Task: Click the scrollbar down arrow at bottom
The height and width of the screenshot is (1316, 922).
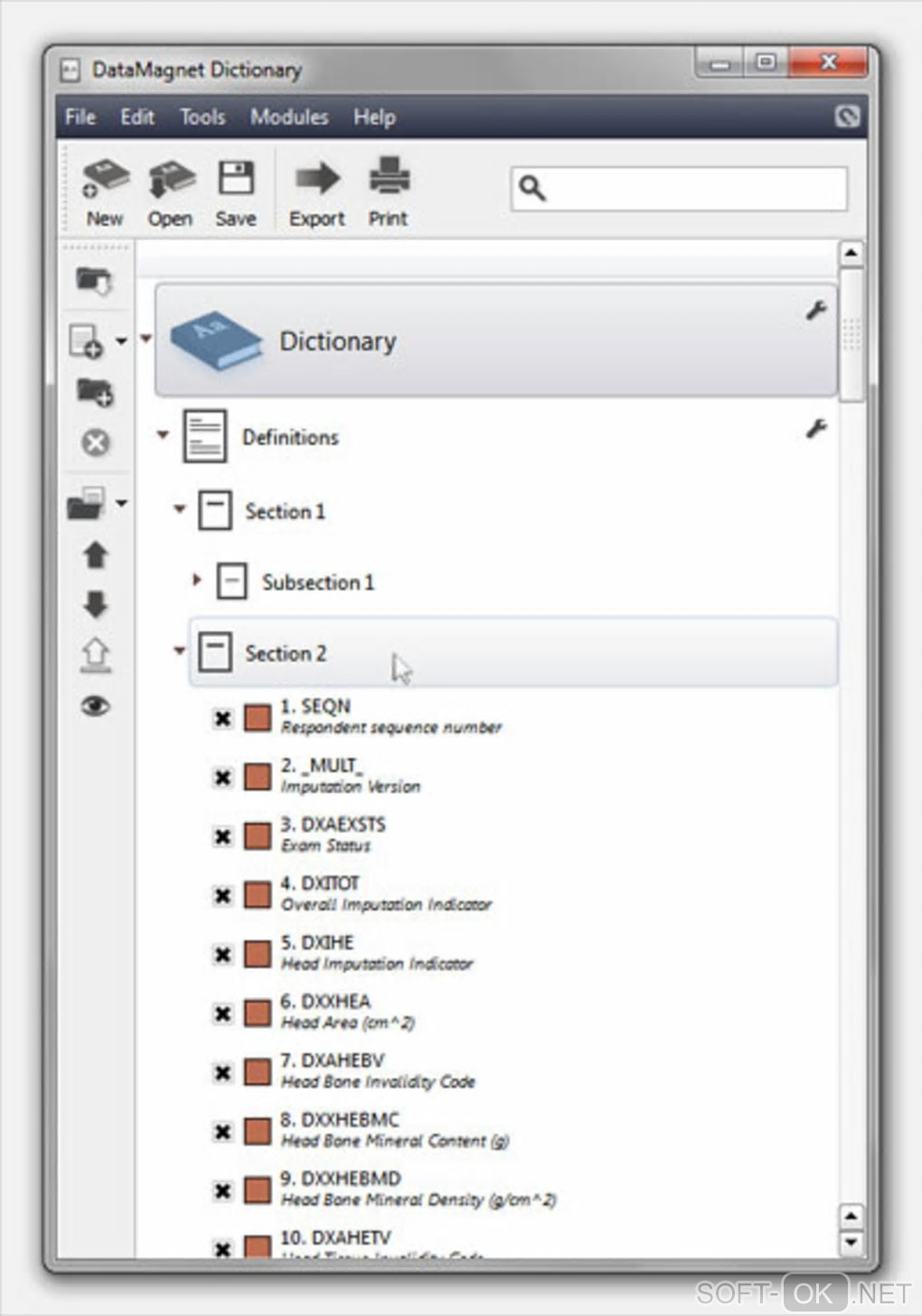Action: point(851,1243)
